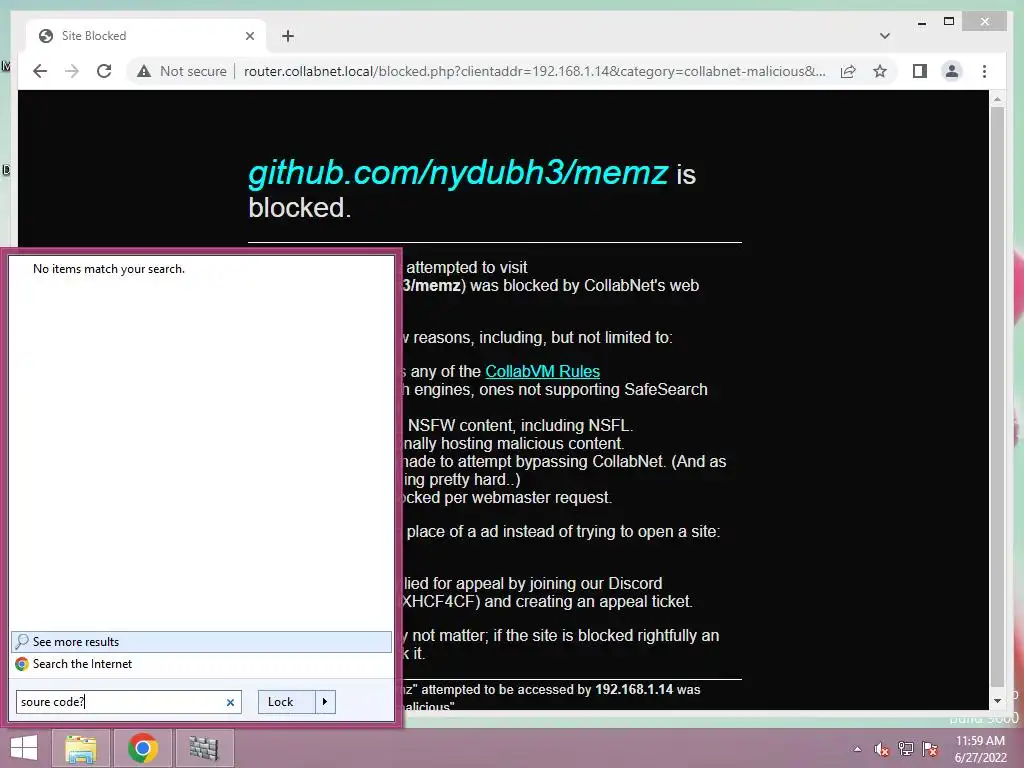This screenshot has height=768, width=1024.
Task: Open a new Chrome tab
Action: (288, 36)
